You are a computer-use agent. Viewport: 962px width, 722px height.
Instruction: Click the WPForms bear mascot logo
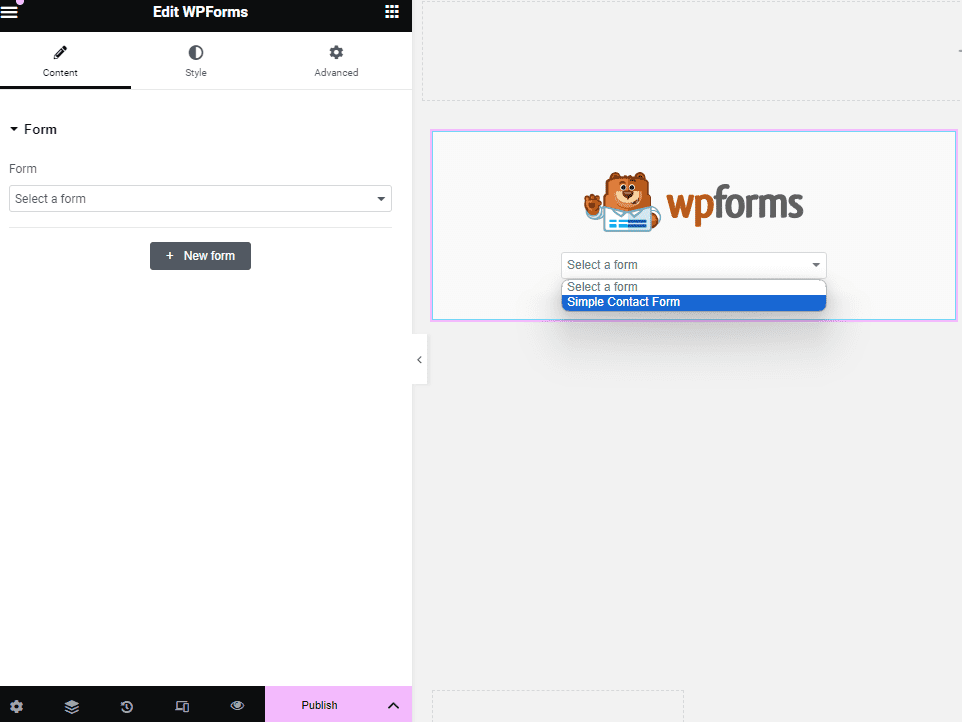[620, 202]
